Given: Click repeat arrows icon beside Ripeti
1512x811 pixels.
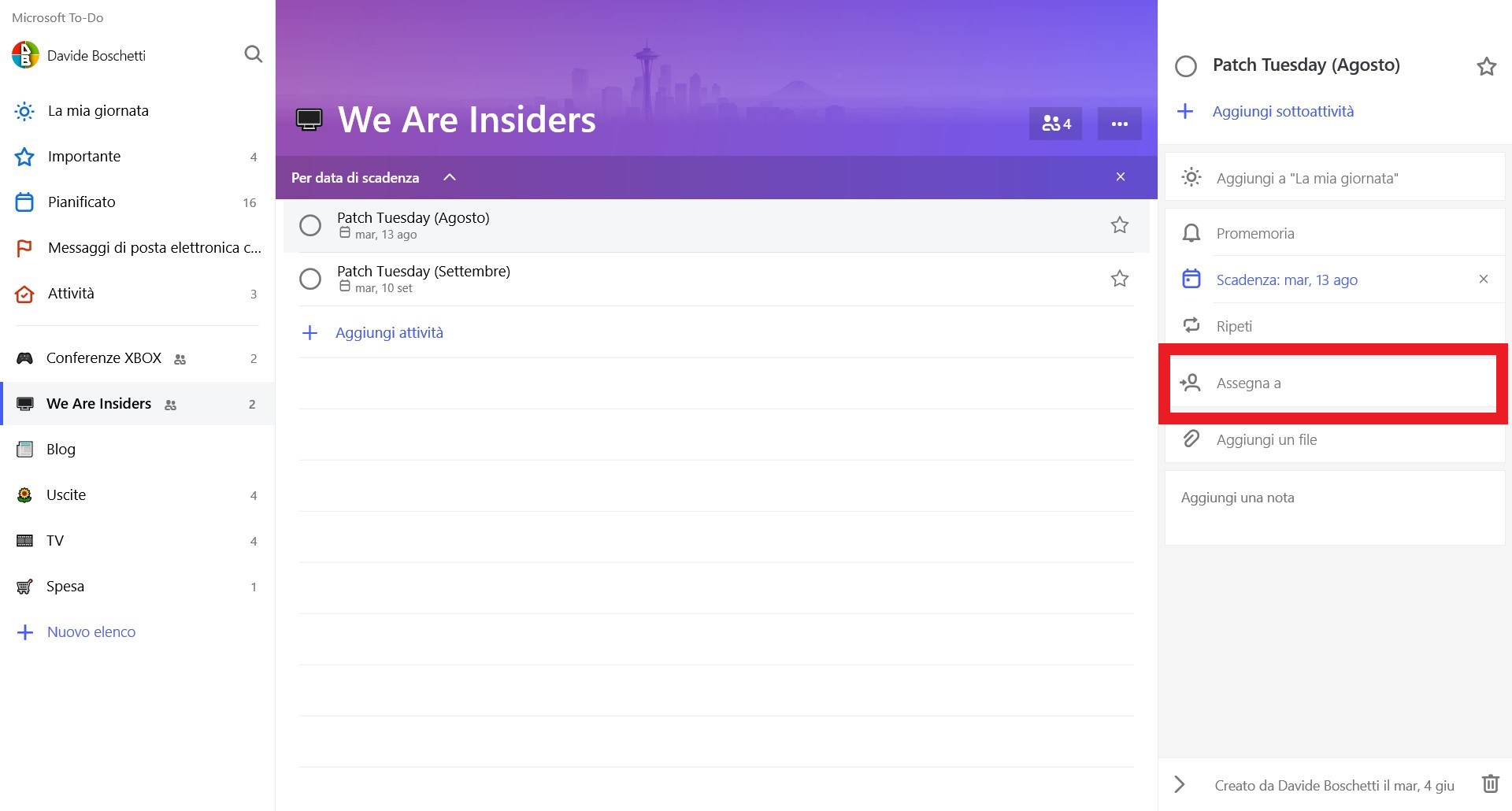Looking at the screenshot, I should (x=1191, y=325).
